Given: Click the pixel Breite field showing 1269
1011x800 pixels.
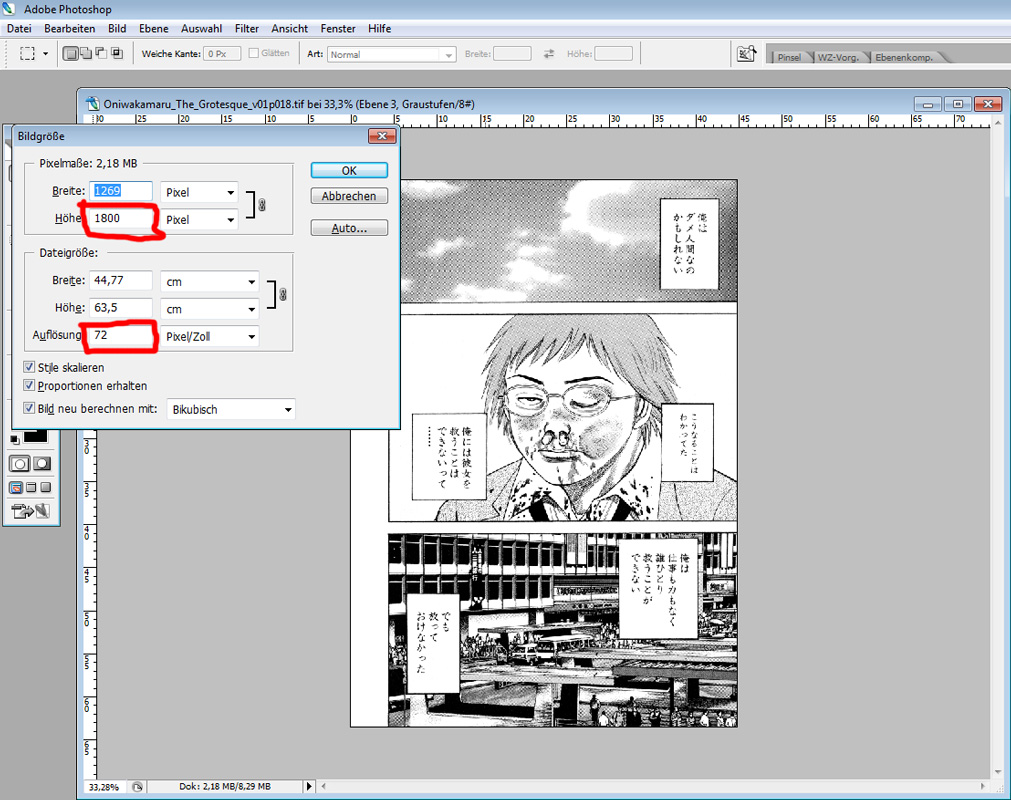Looking at the screenshot, I should click(x=121, y=191).
